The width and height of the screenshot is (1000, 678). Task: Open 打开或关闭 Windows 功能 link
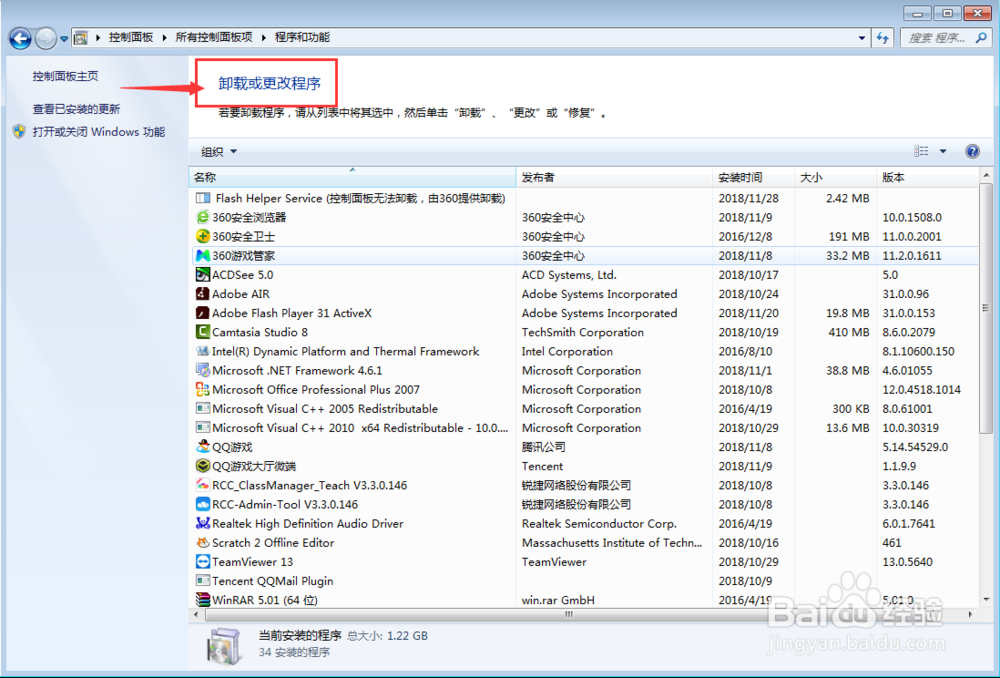99,132
